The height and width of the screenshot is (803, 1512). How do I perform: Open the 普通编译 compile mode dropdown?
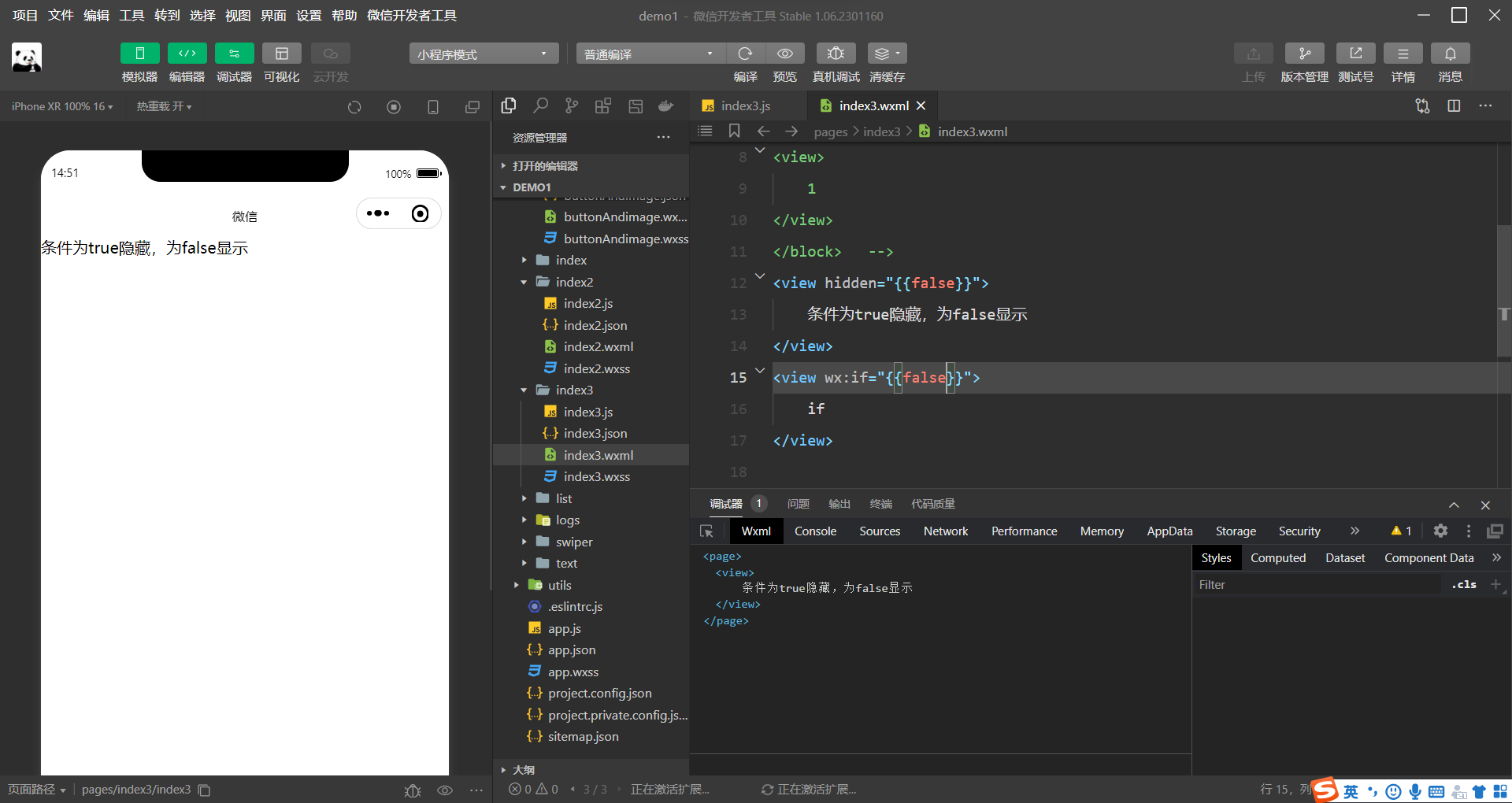(649, 53)
